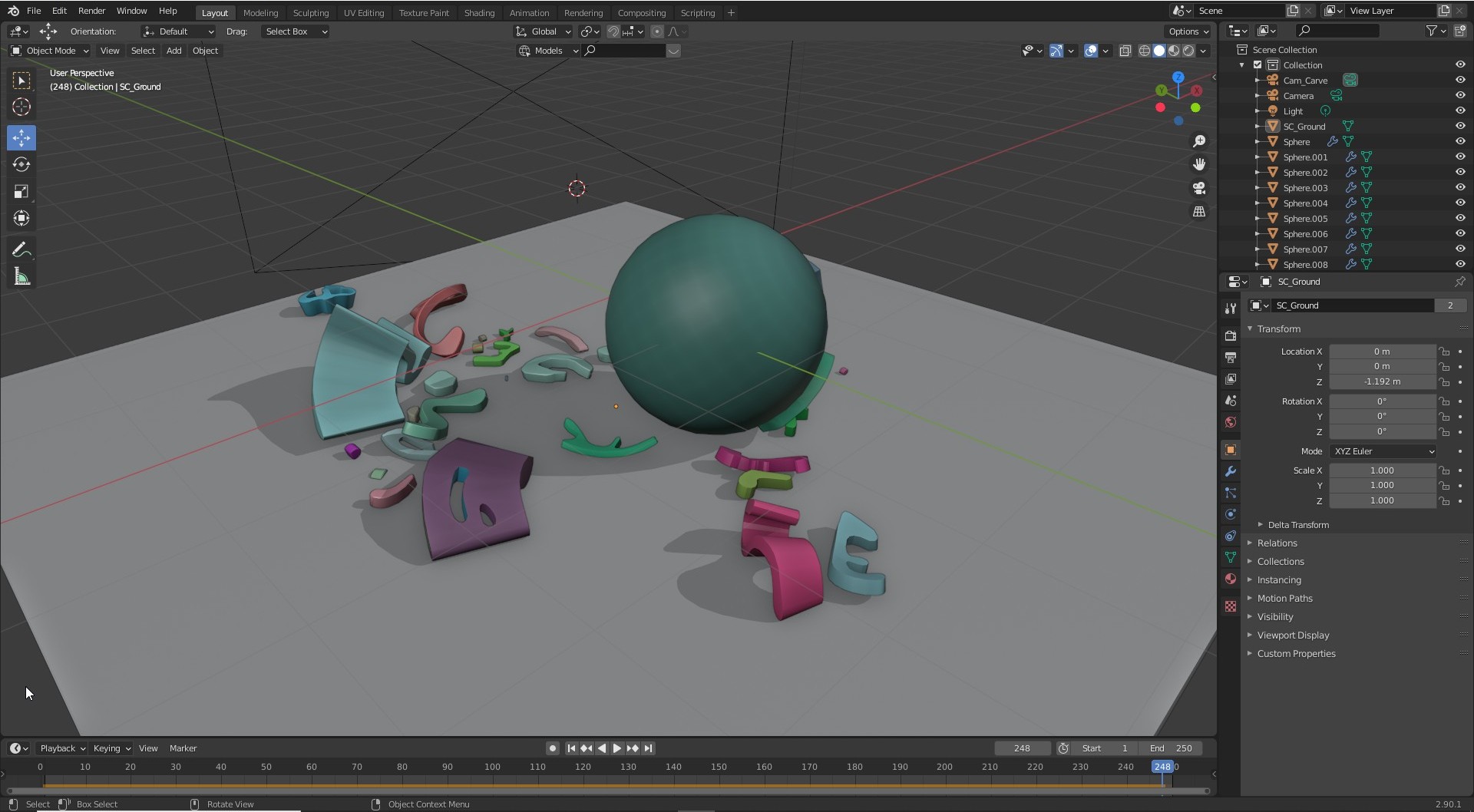Open the View Layer properties tab

tap(1231, 379)
